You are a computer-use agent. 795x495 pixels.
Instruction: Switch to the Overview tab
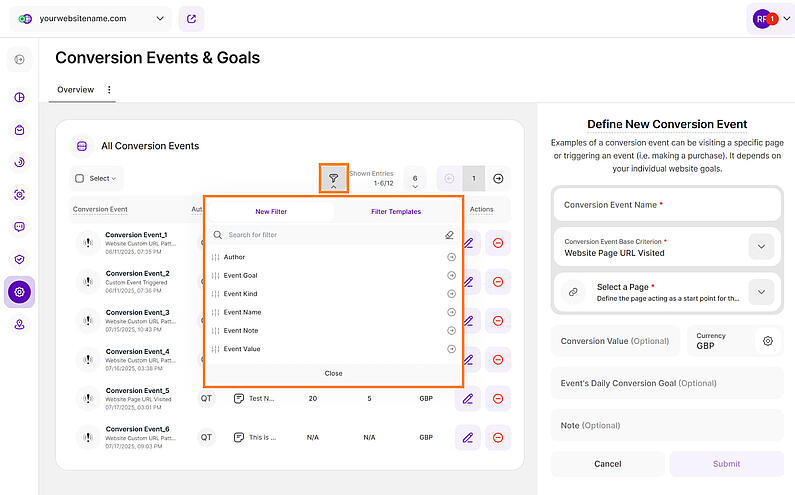point(76,90)
